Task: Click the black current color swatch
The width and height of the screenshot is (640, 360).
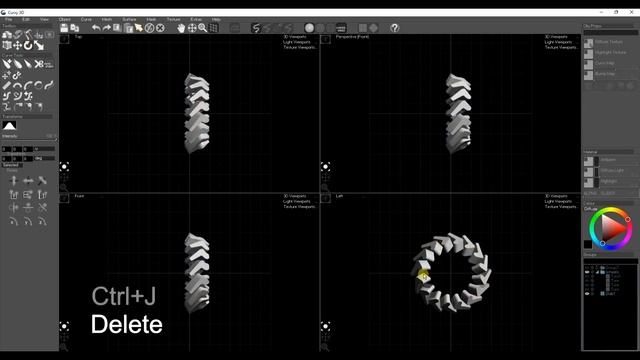Action: 588,244
